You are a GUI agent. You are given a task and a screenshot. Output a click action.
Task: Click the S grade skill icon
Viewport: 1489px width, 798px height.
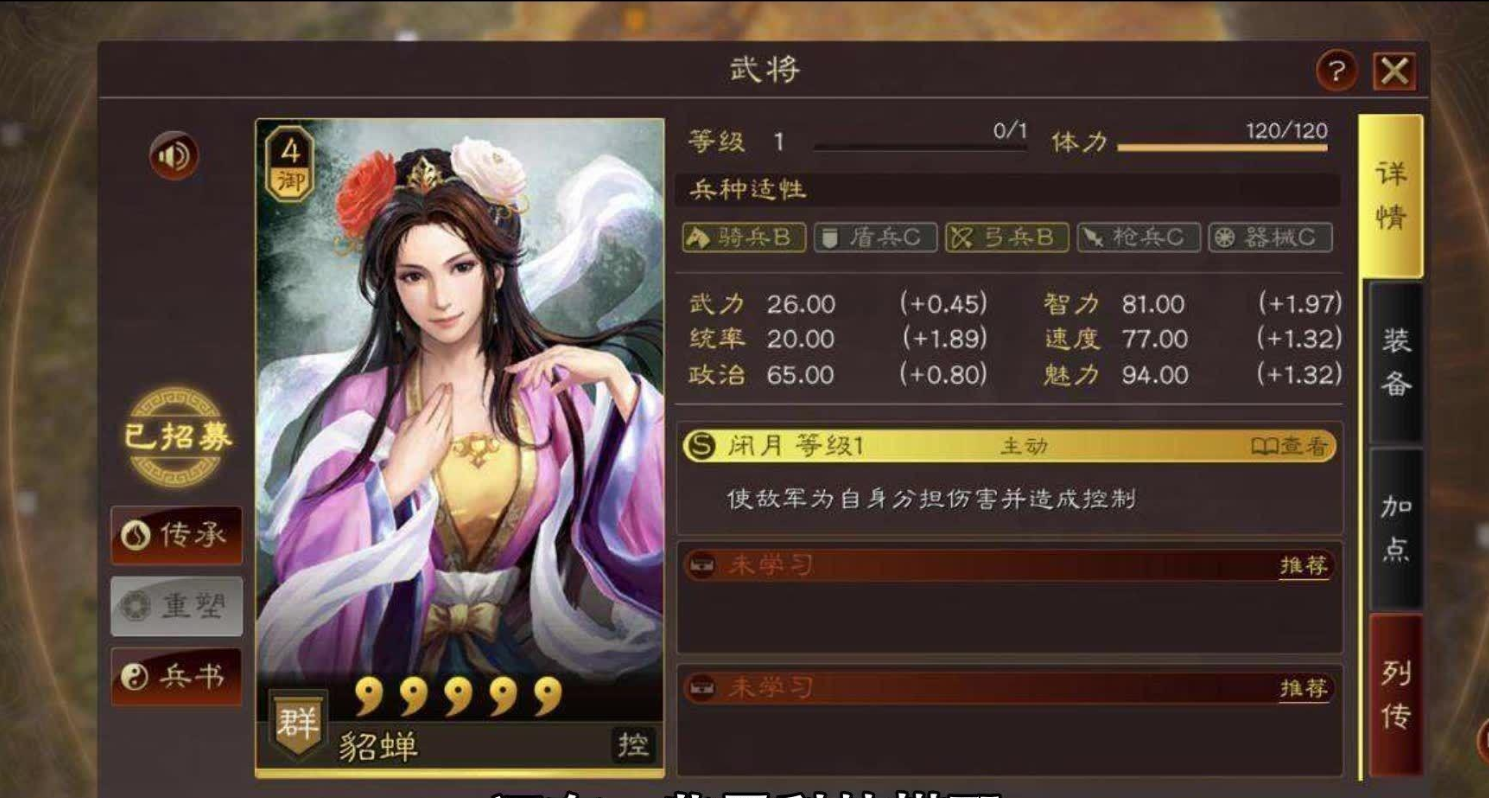[x=701, y=447]
